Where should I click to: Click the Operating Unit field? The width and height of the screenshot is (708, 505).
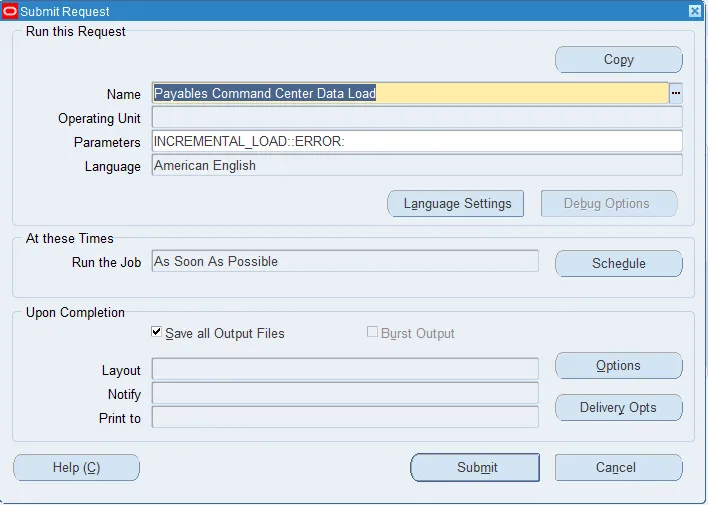click(x=417, y=117)
